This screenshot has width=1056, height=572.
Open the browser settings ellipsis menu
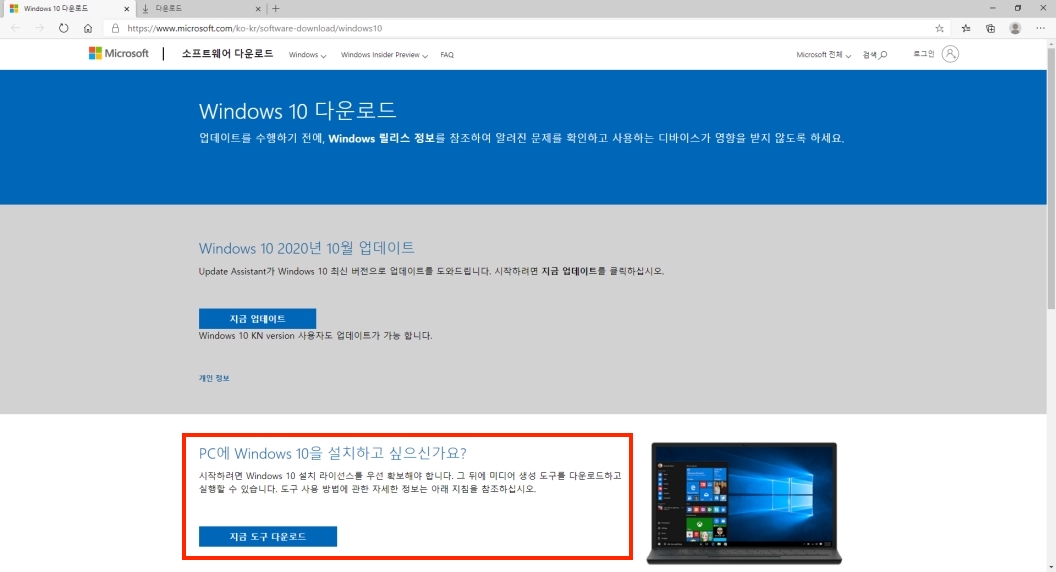tap(1040, 28)
